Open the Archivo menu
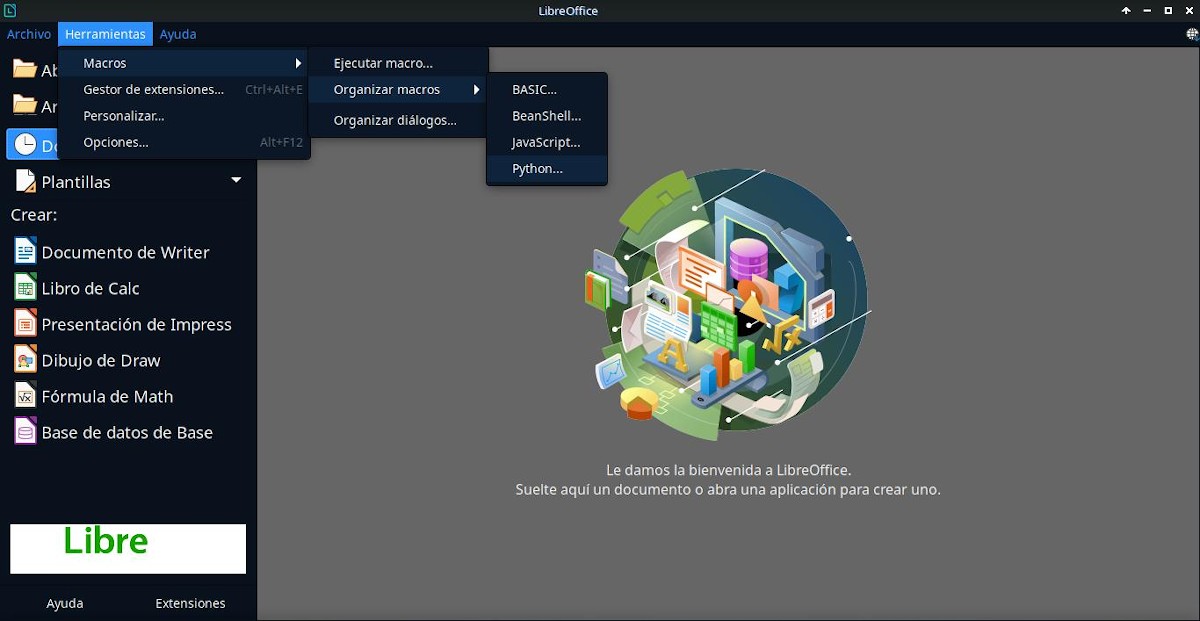 pos(29,34)
